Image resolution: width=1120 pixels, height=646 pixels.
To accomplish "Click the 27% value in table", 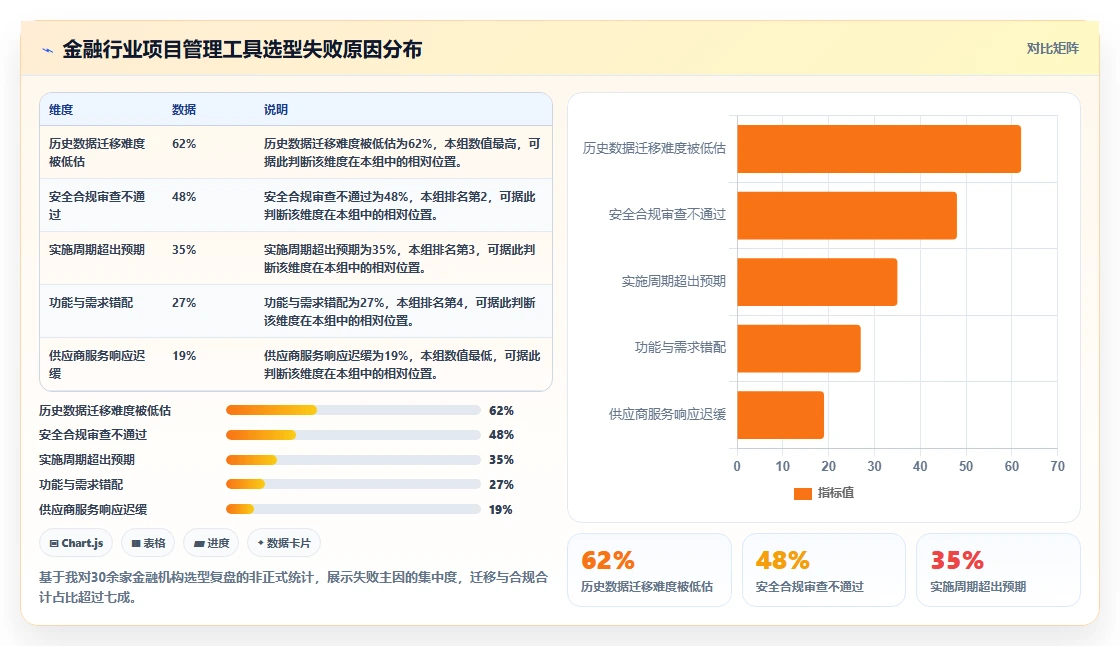I will click(x=184, y=302).
